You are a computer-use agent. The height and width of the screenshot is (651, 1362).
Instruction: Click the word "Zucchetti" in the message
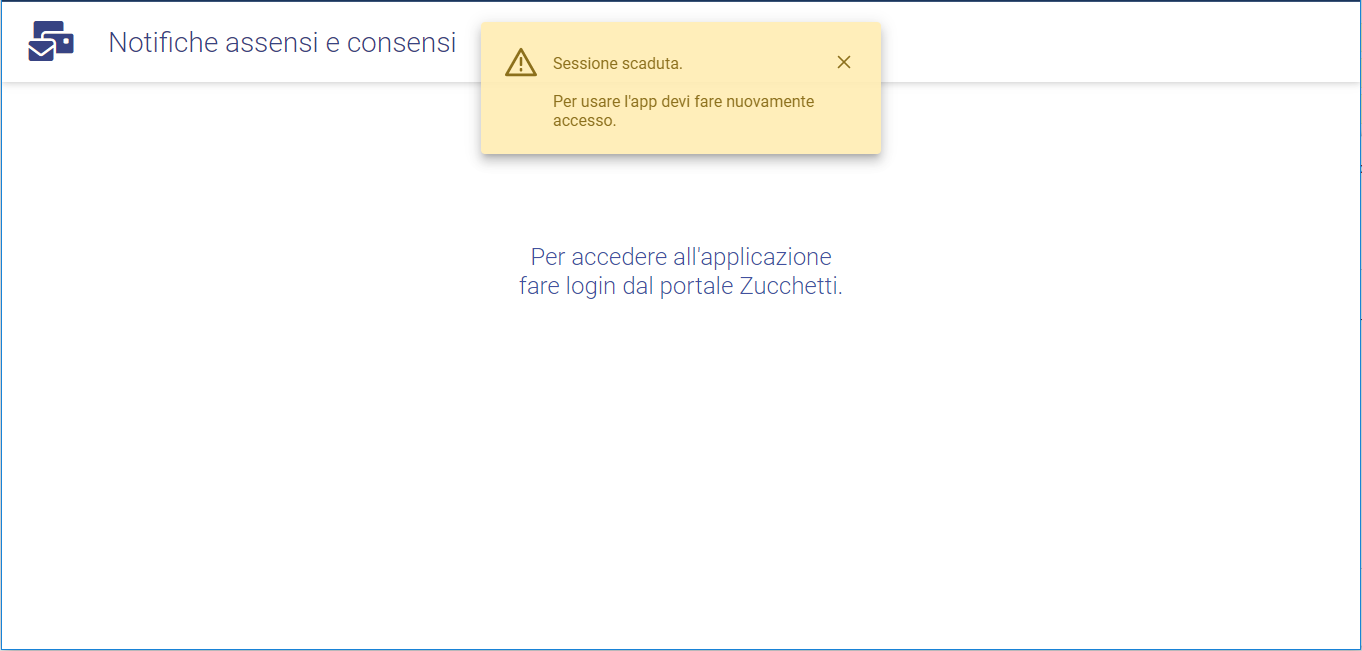tap(790, 287)
